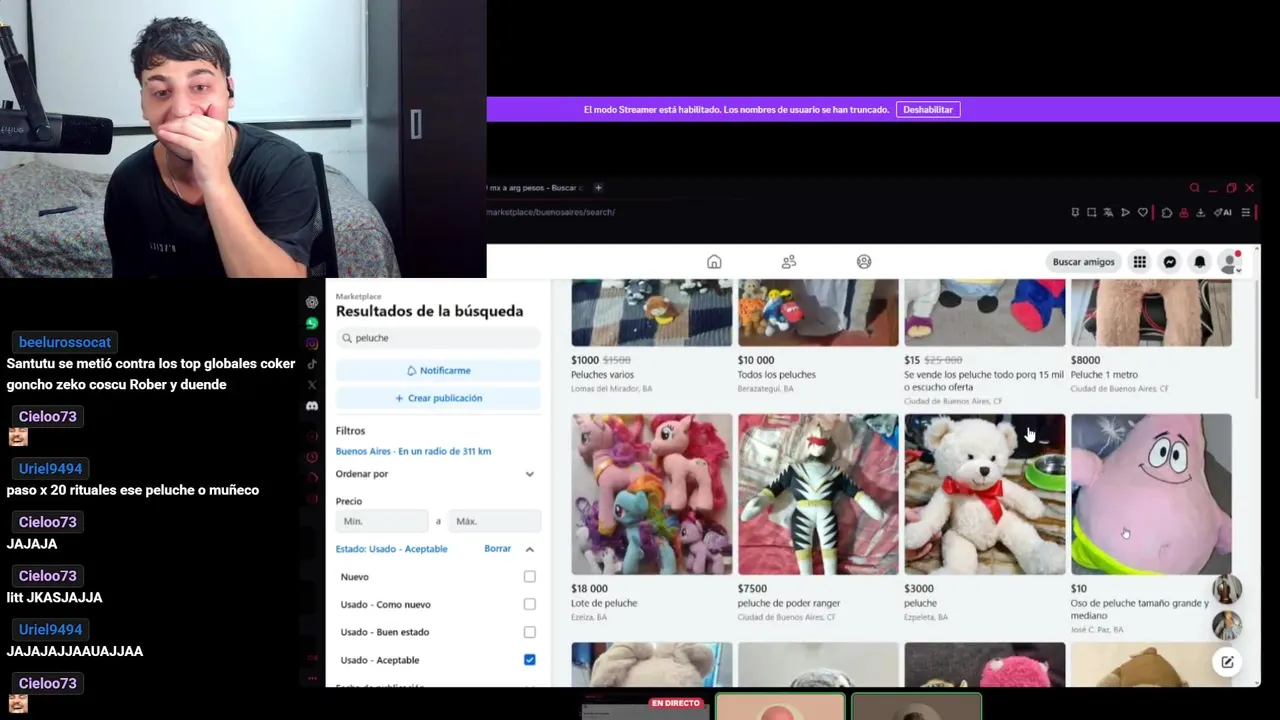Click the pin icon in address bar
Image resolution: width=1280 pixels, height=720 pixels.
(1075, 212)
